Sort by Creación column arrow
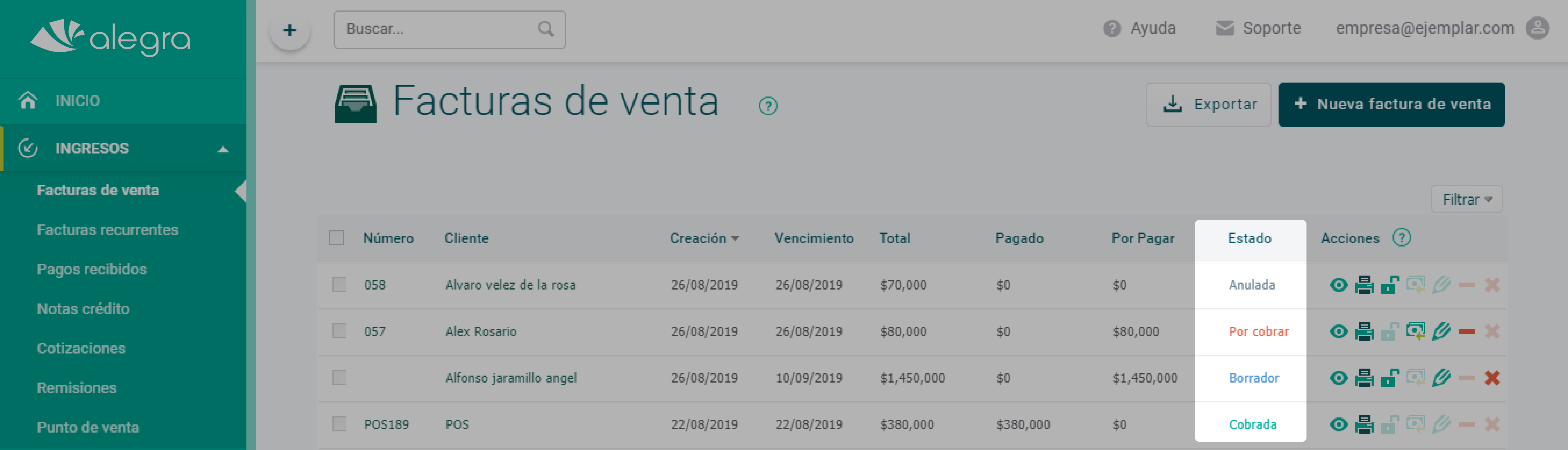Image resolution: width=1568 pixels, height=450 pixels. pos(735,238)
